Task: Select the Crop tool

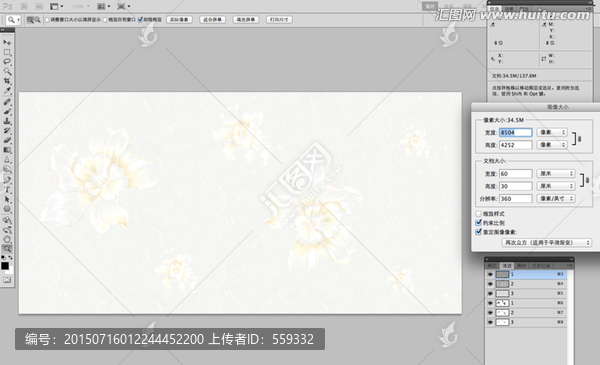Action: click(7, 81)
